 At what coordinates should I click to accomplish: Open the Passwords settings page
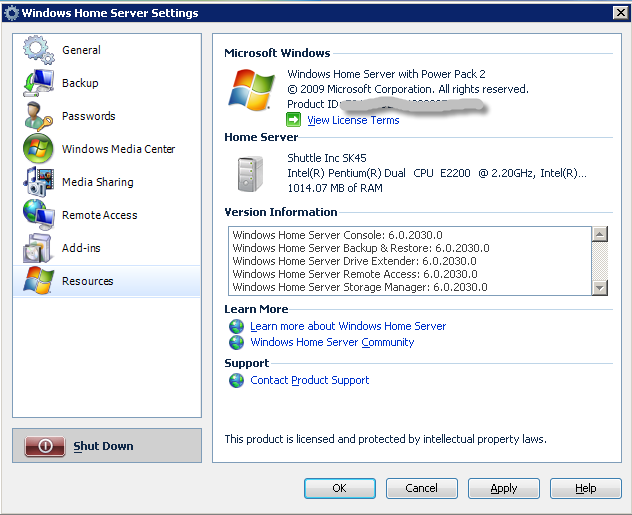point(107,116)
